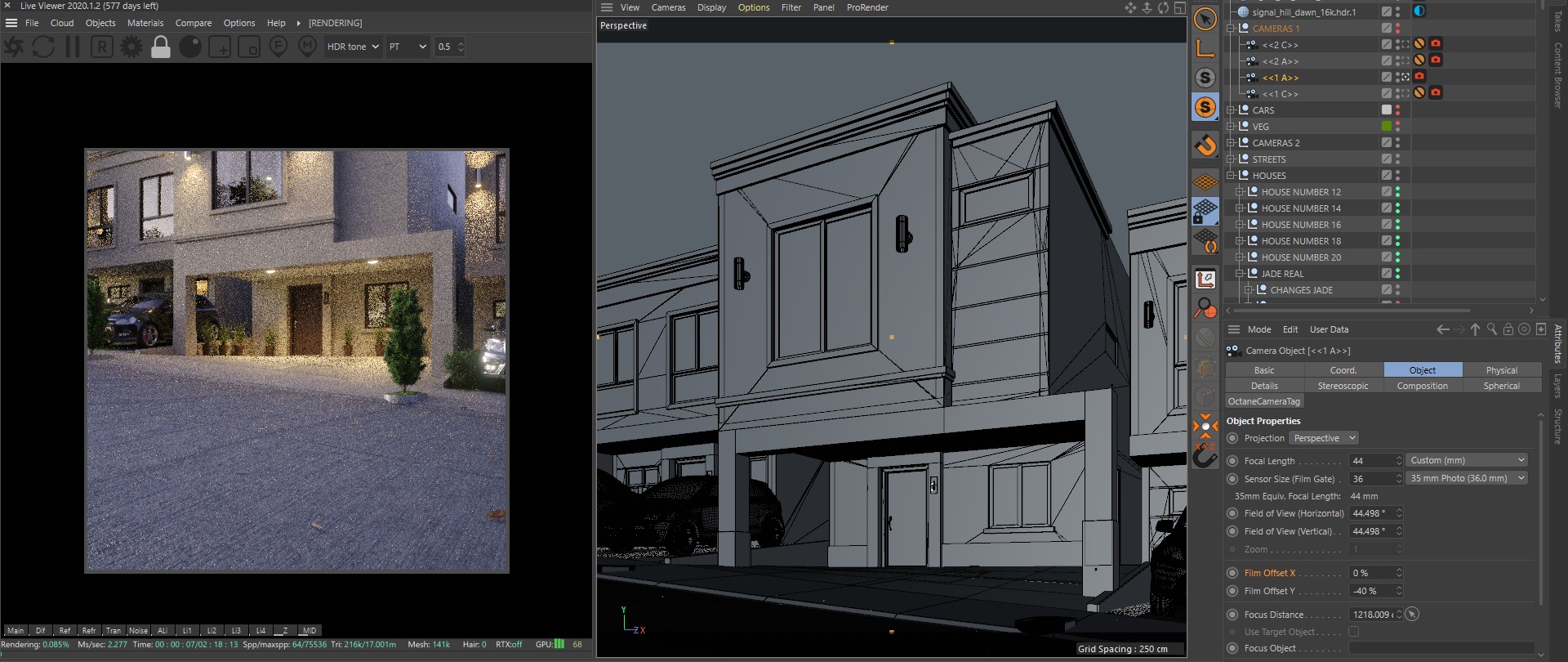Image resolution: width=1568 pixels, height=662 pixels.
Task: Switch to the Physical tab
Action: (1502, 370)
